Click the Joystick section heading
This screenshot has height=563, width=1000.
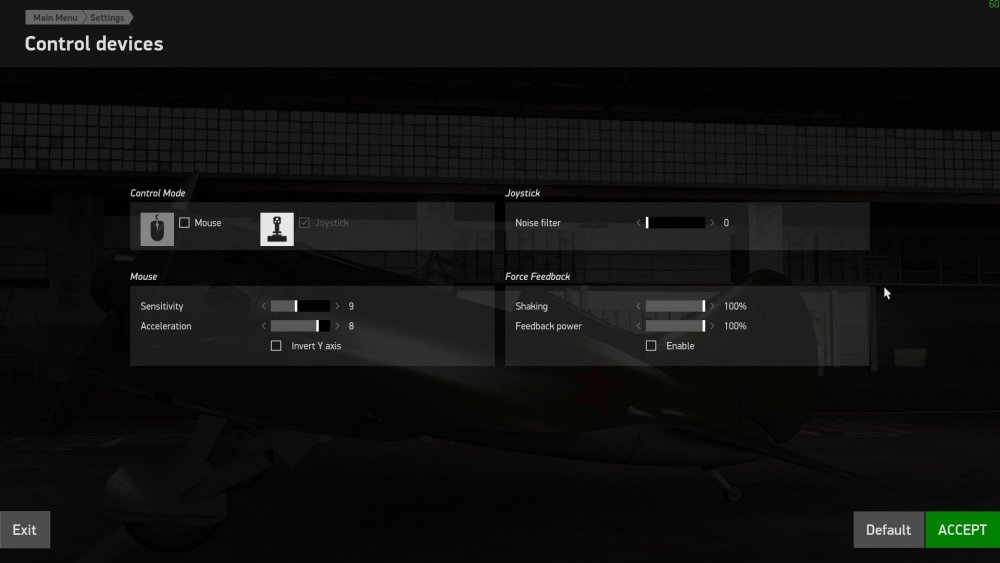(522, 193)
